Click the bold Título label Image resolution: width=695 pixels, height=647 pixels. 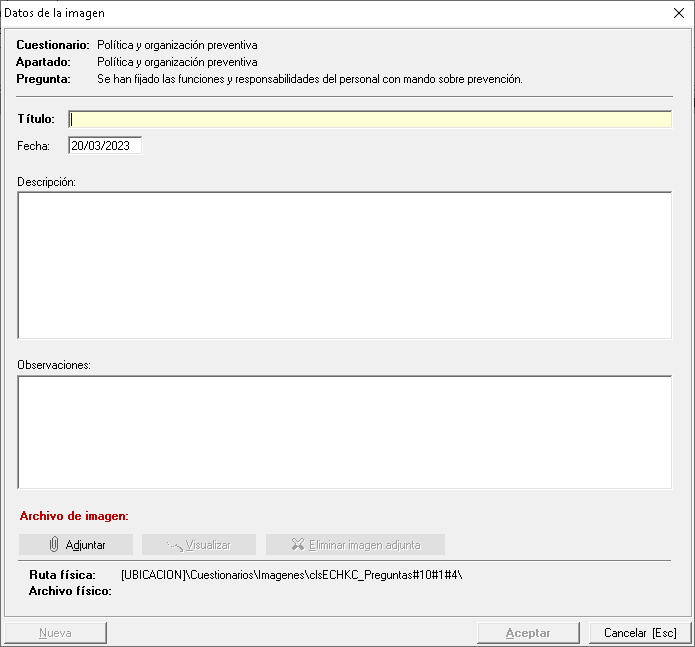[36, 119]
